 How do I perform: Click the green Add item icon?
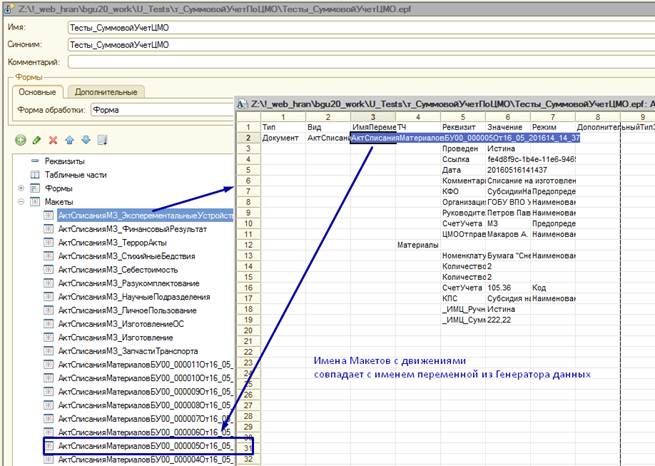coord(20,140)
